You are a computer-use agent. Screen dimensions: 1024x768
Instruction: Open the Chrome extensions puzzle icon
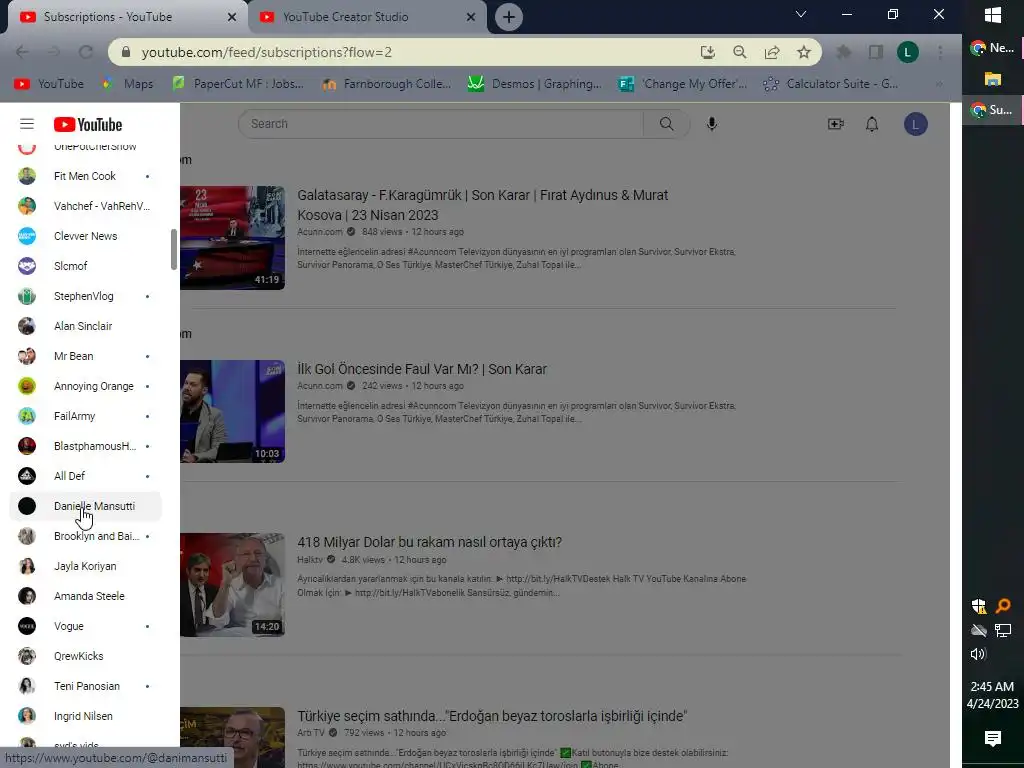pyautogui.click(x=844, y=52)
